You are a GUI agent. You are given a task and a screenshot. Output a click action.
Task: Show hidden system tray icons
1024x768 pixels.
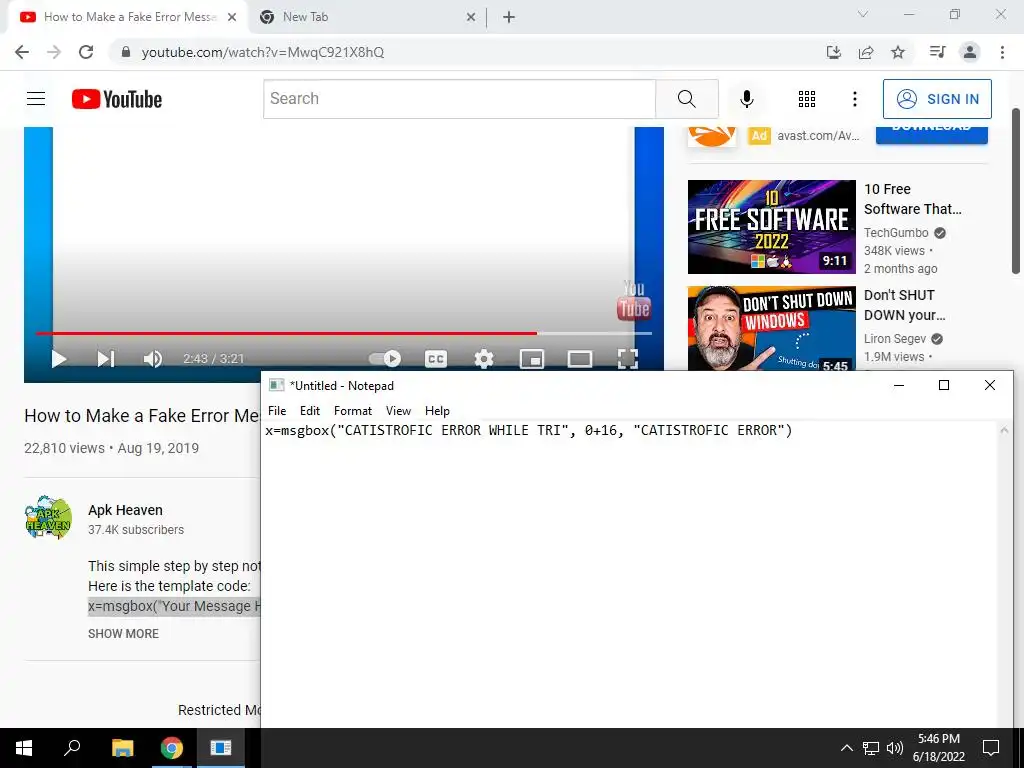pyautogui.click(x=846, y=748)
